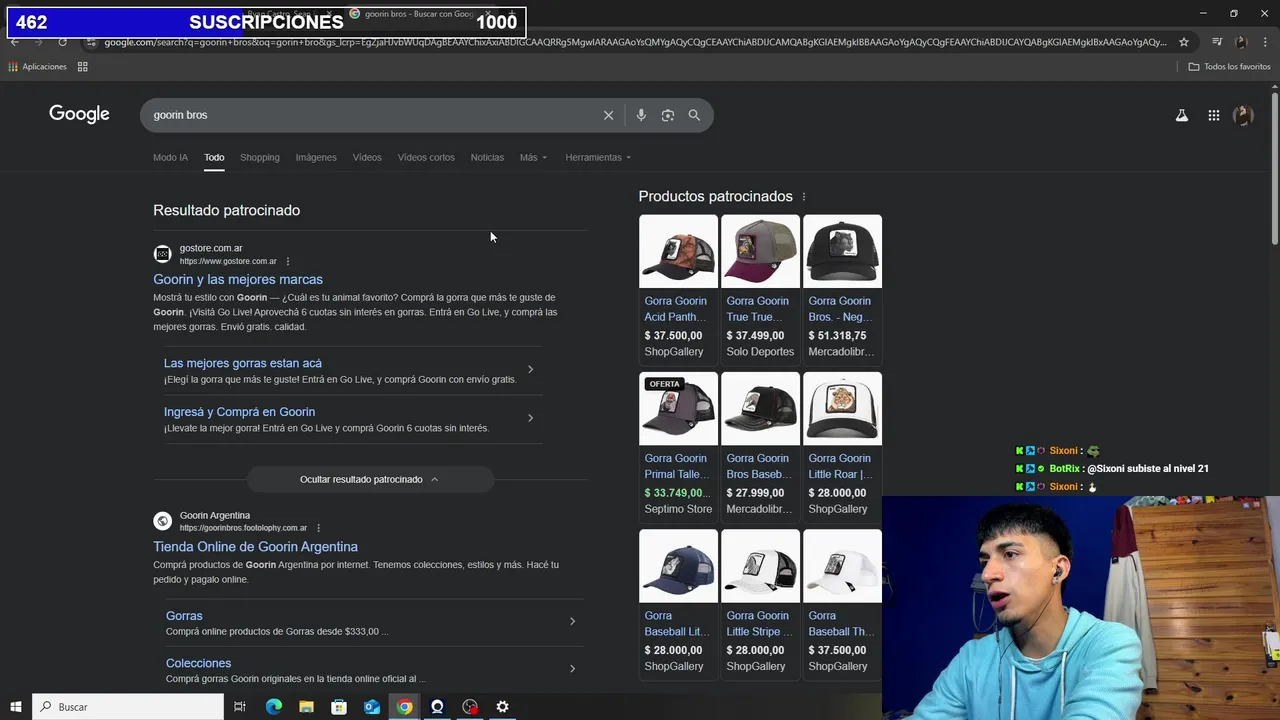Screen dimensions: 1280x720
Task: Open Outlook from taskbar
Action: pos(372,707)
